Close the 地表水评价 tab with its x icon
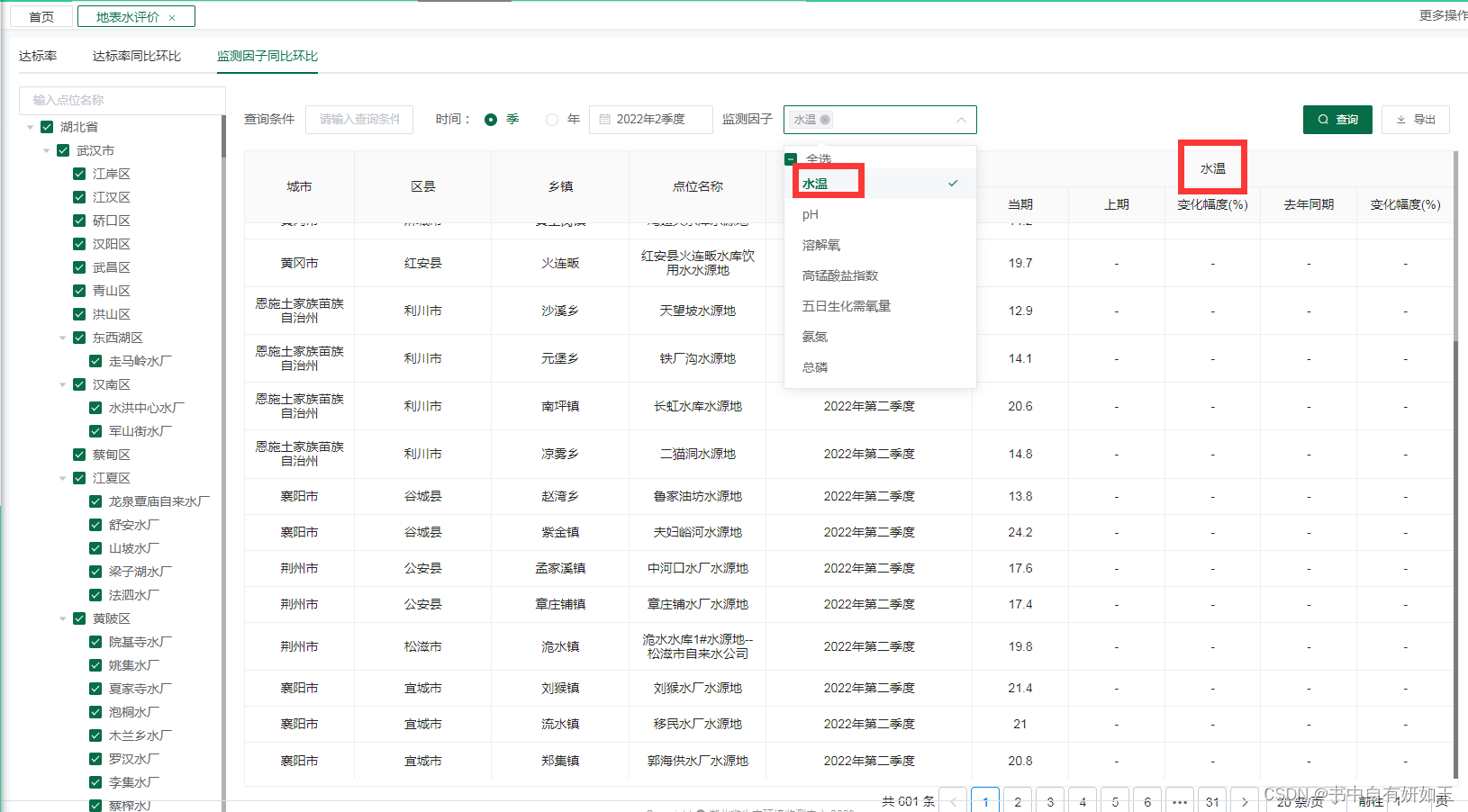The height and width of the screenshot is (812, 1468). point(172,17)
